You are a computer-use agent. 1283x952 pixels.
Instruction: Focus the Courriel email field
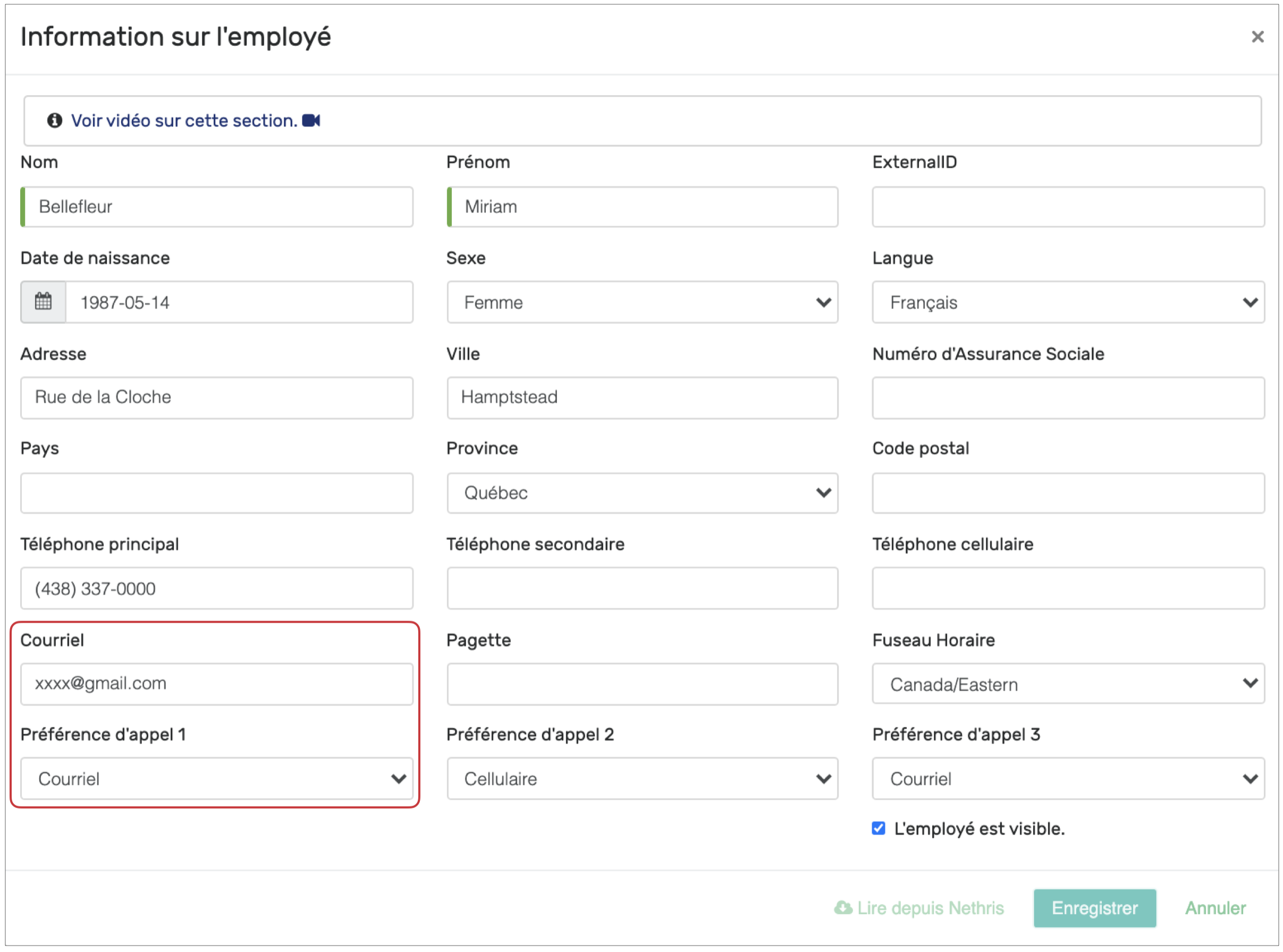[x=217, y=684]
